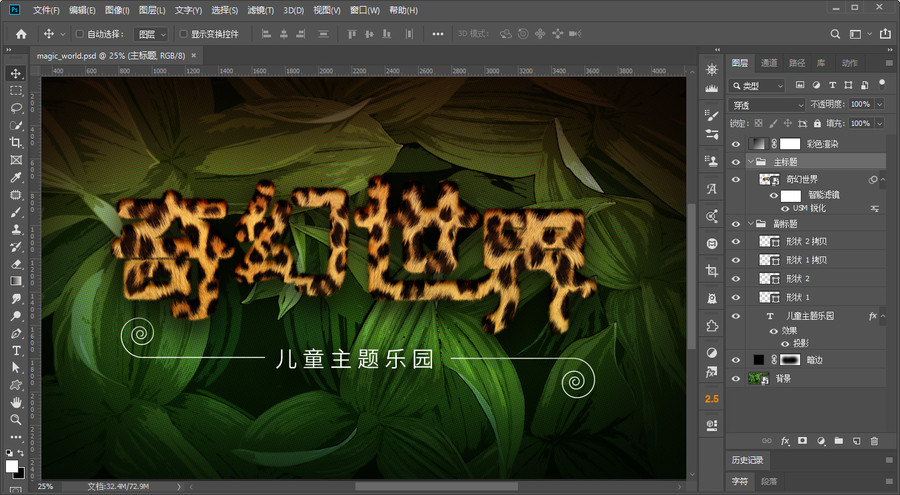Hide the 暗边 layer
Screen dimensions: 900x495
(x=736, y=360)
